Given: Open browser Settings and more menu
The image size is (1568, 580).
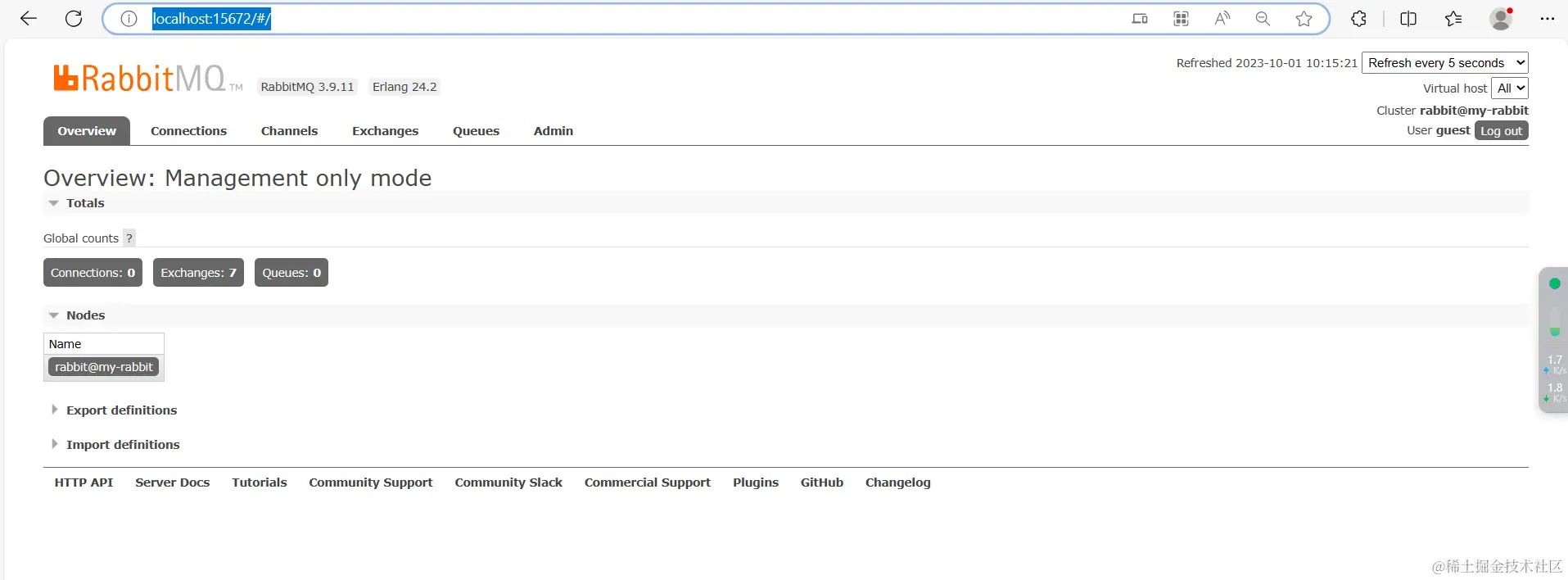Looking at the screenshot, I should (1547, 19).
